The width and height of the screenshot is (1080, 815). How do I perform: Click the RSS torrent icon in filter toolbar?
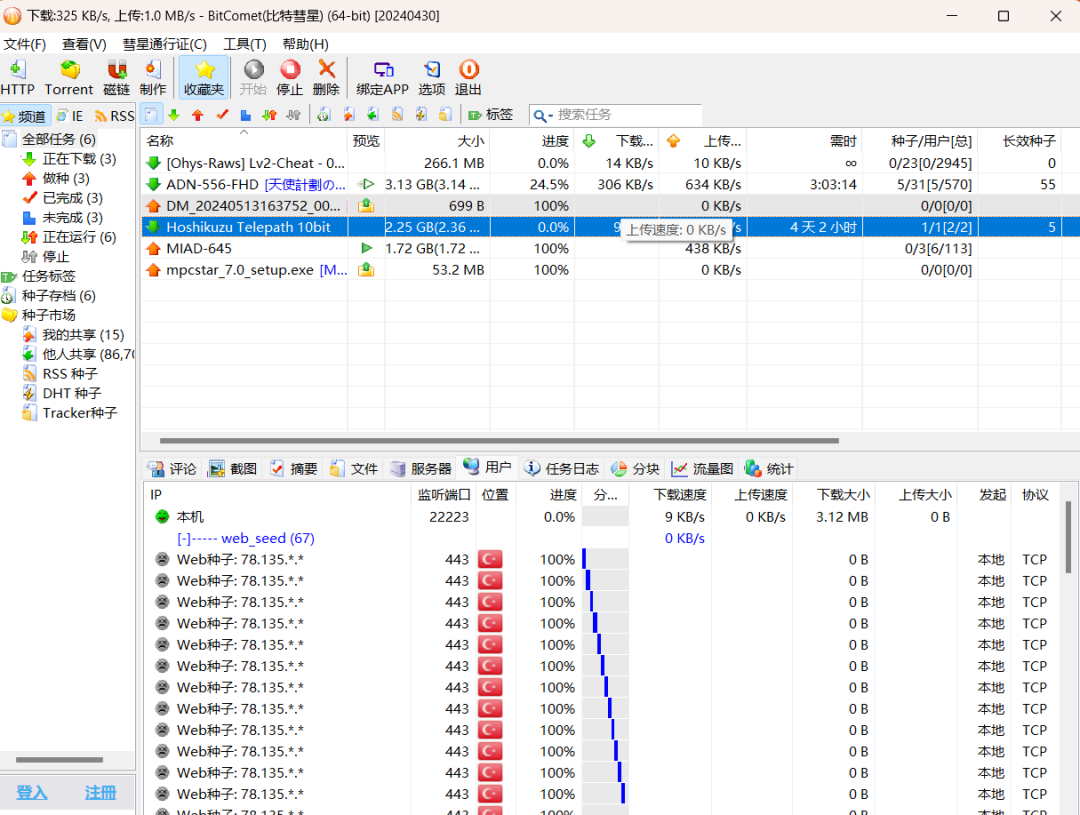tap(397, 114)
